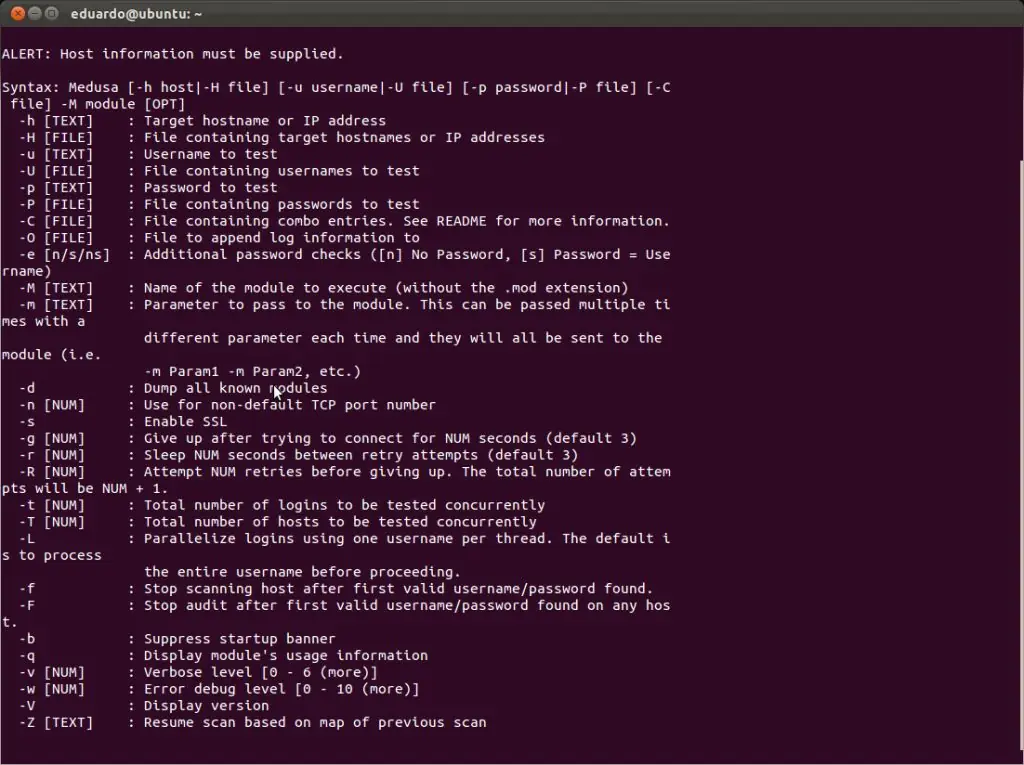Click the 'Enable SSL' option description
The height and width of the screenshot is (765, 1024).
pyautogui.click(x=185, y=422)
